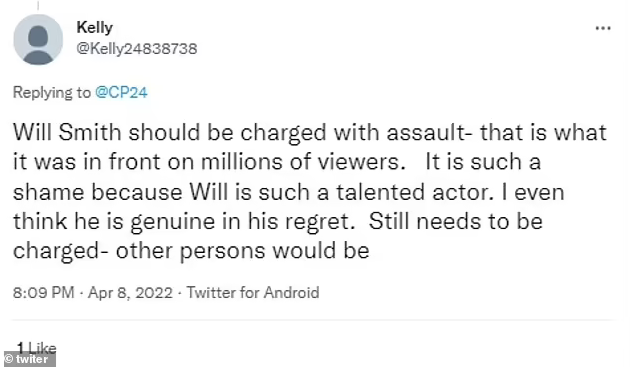Open the Twitter for Android source link
The image size is (630, 367).
(x=253, y=292)
